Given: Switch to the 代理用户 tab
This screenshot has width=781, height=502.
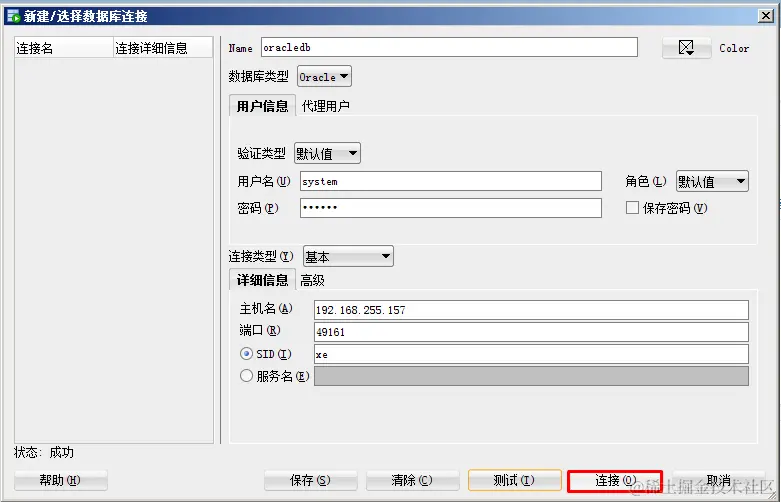Looking at the screenshot, I should pyautogui.click(x=325, y=106).
